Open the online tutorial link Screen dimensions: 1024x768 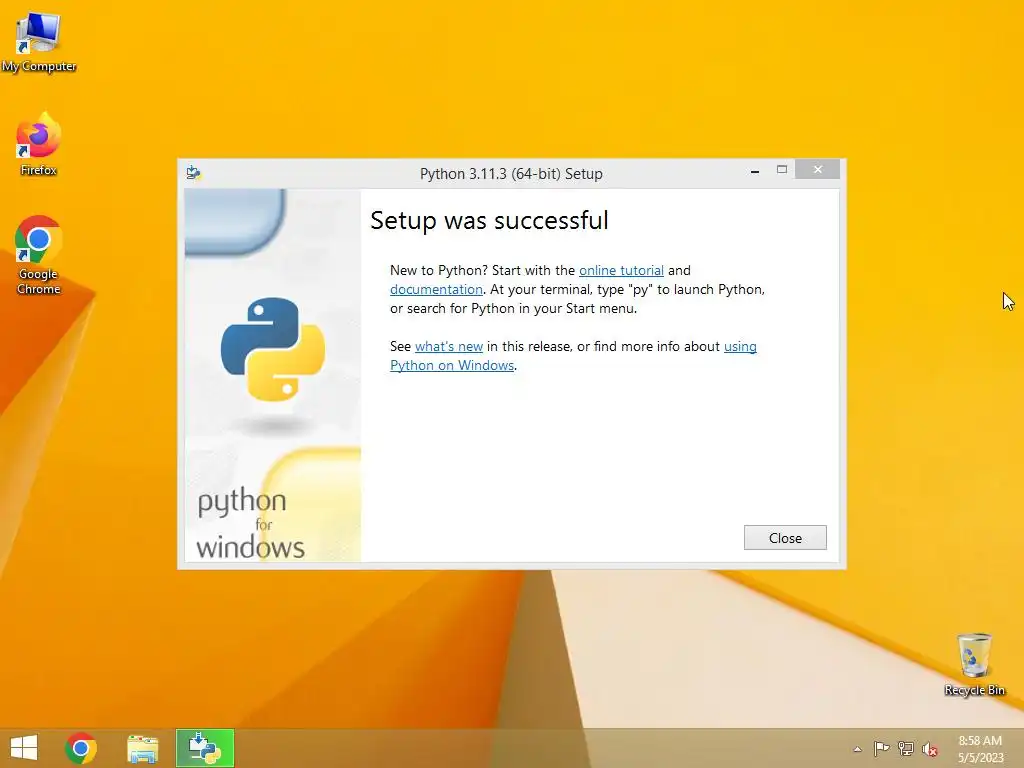[621, 270]
